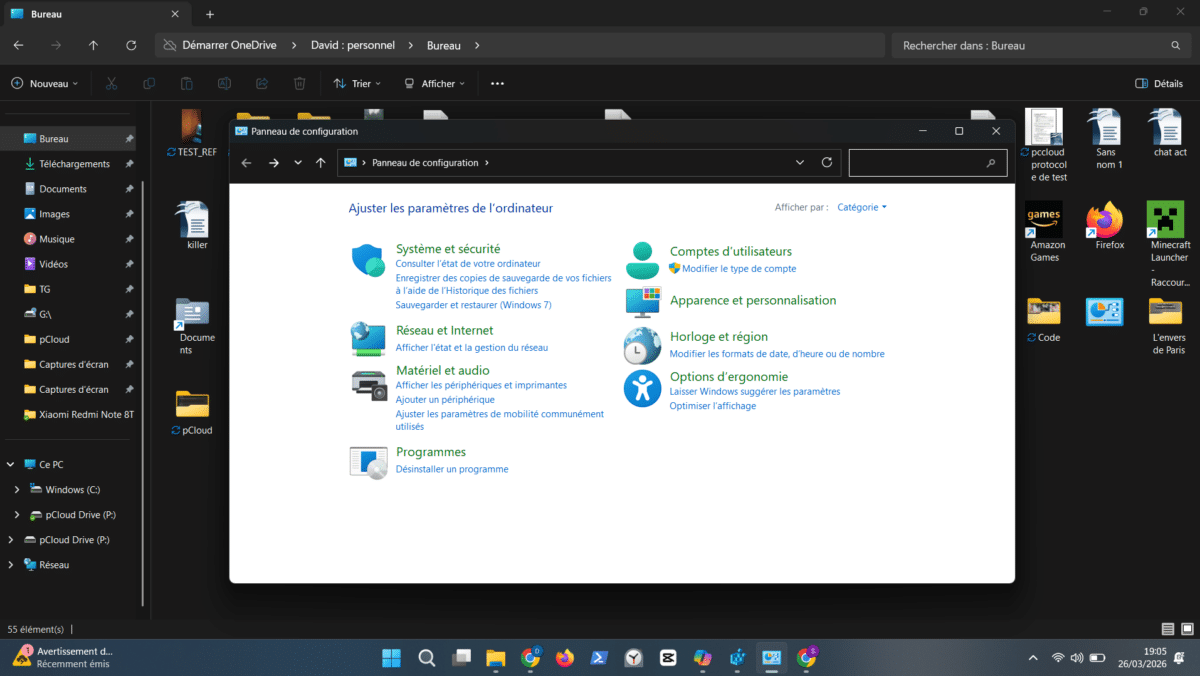Screen dimensions: 1200x676
Task: Select the Rename icon in the toolbar
Action: point(224,83)
